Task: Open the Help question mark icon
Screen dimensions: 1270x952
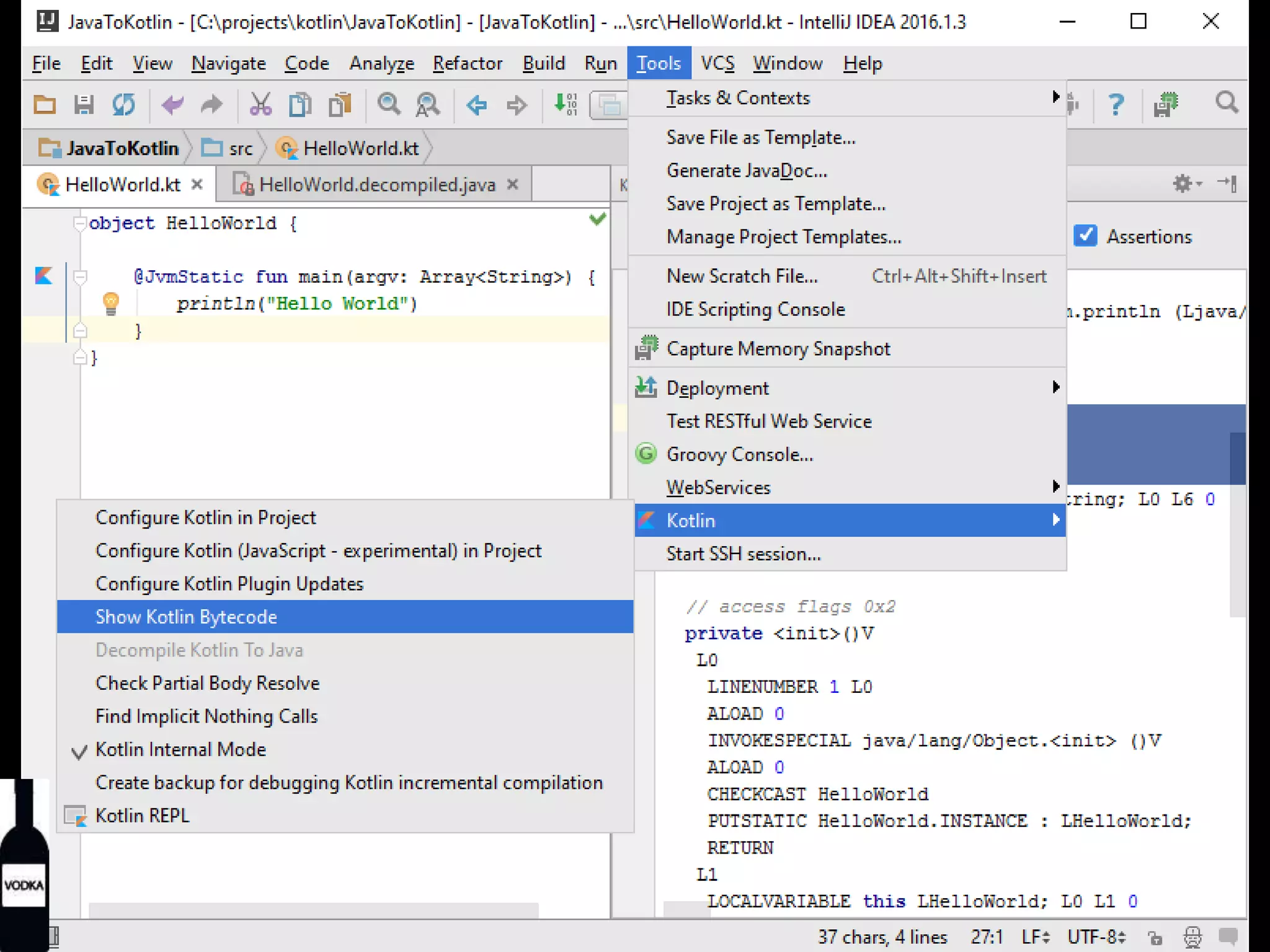Action: pyautogui.click(x=1116, y=105)
